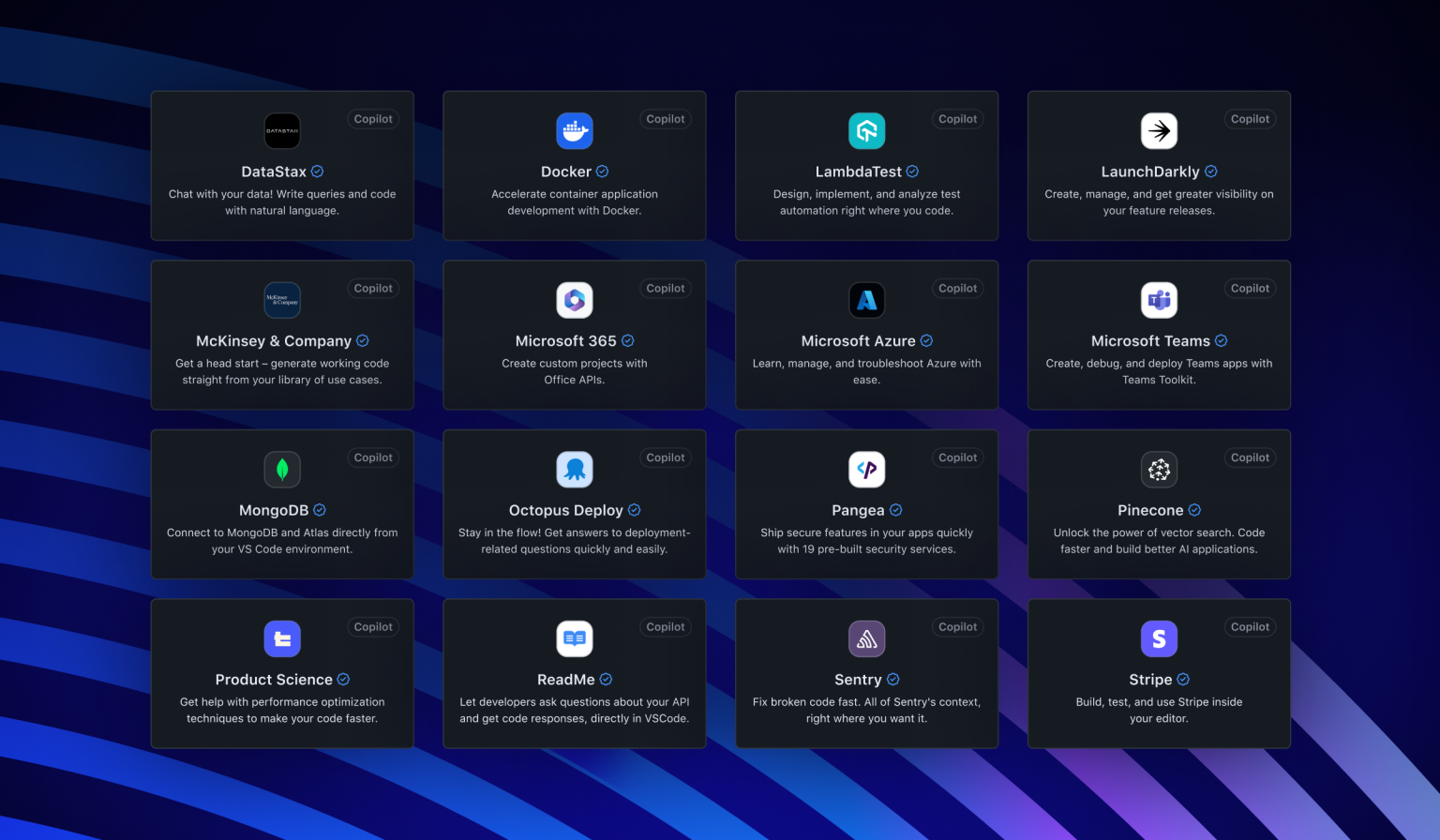Select the LaunchDarkly arrow logo
The width and height of the screenshot is (1440, 840).
pos(1159,130)
